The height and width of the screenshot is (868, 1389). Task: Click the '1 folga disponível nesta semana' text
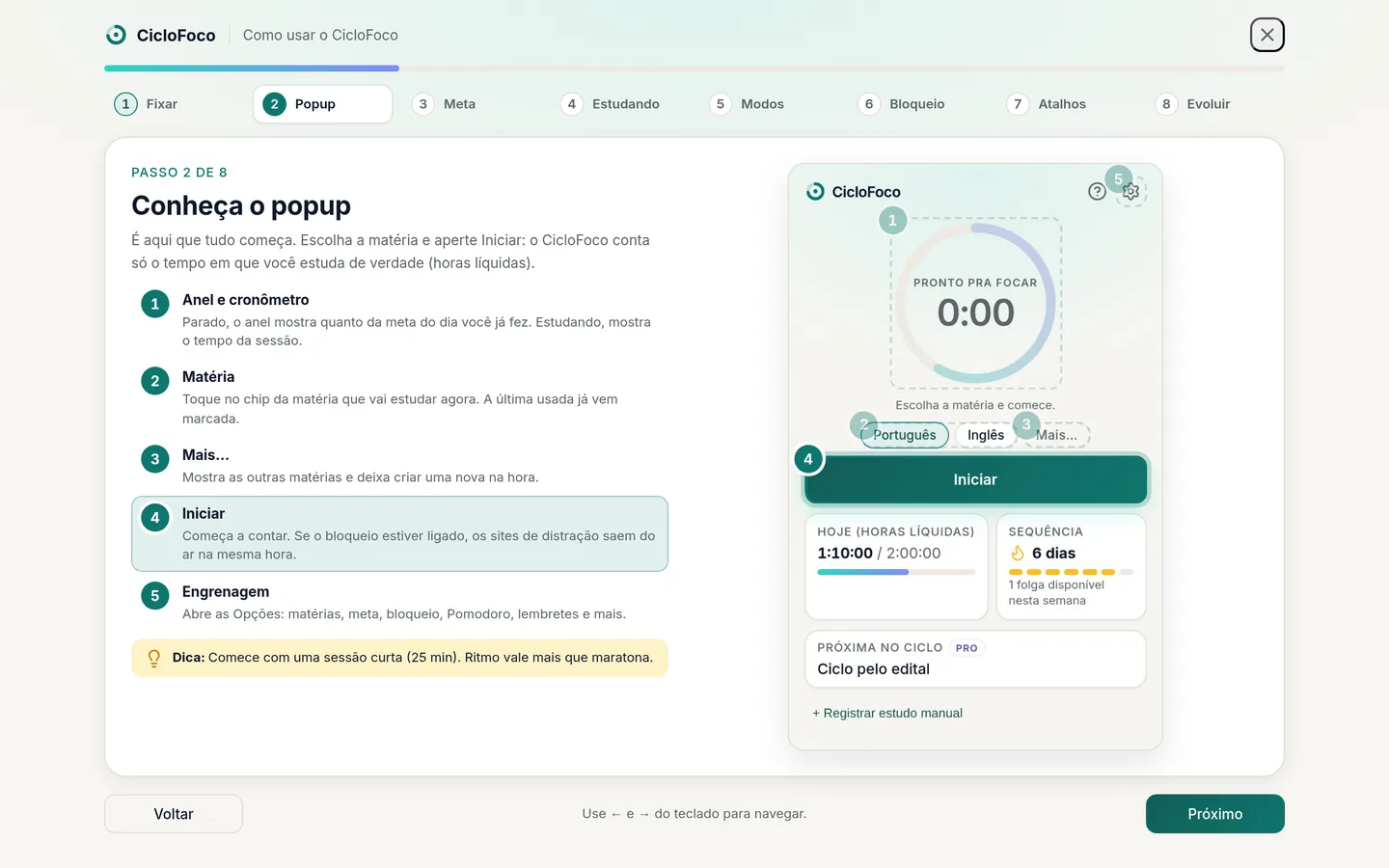(x=1056, y=592)
